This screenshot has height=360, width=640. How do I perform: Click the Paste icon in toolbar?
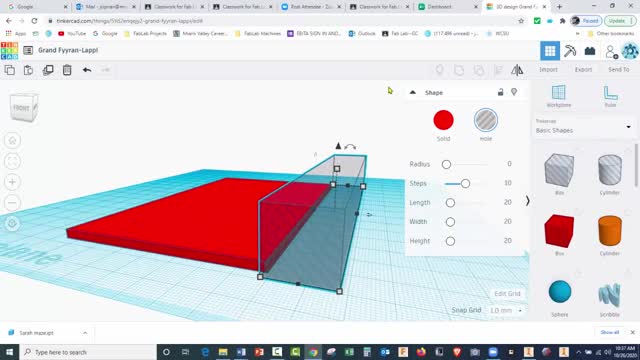pos(29,70)
